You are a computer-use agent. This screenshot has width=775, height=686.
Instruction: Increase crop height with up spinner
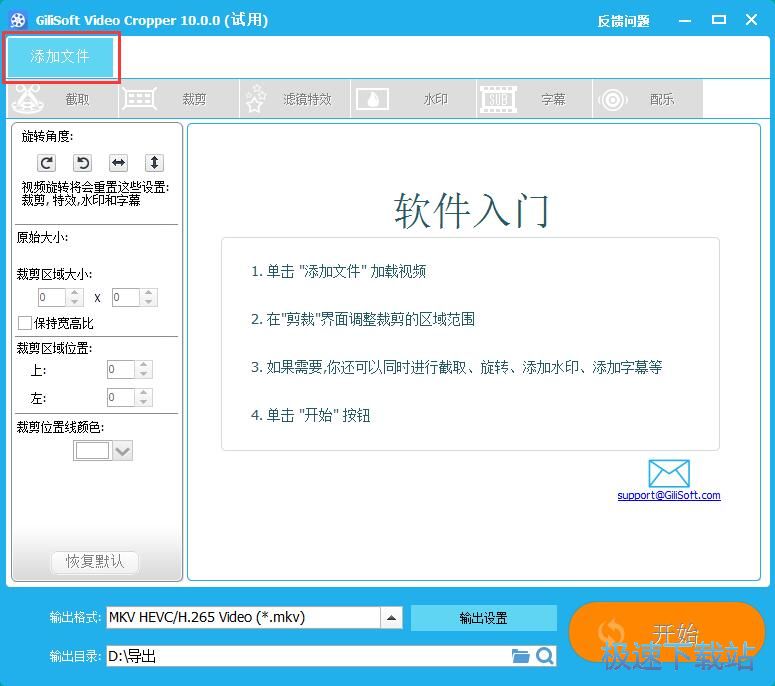tap(148, 293)
